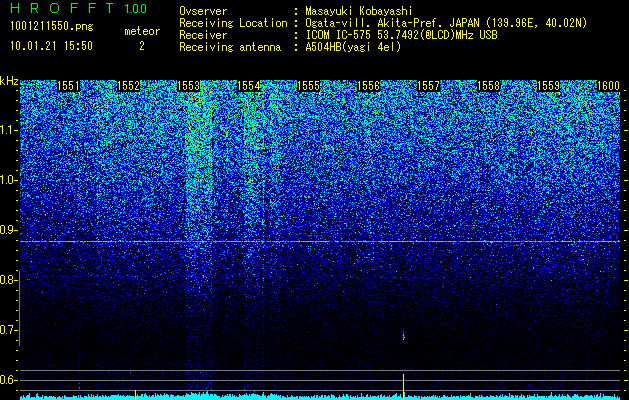Select the file name 1001211550.png
Viewport: 629px width, 400px height.
52,26
